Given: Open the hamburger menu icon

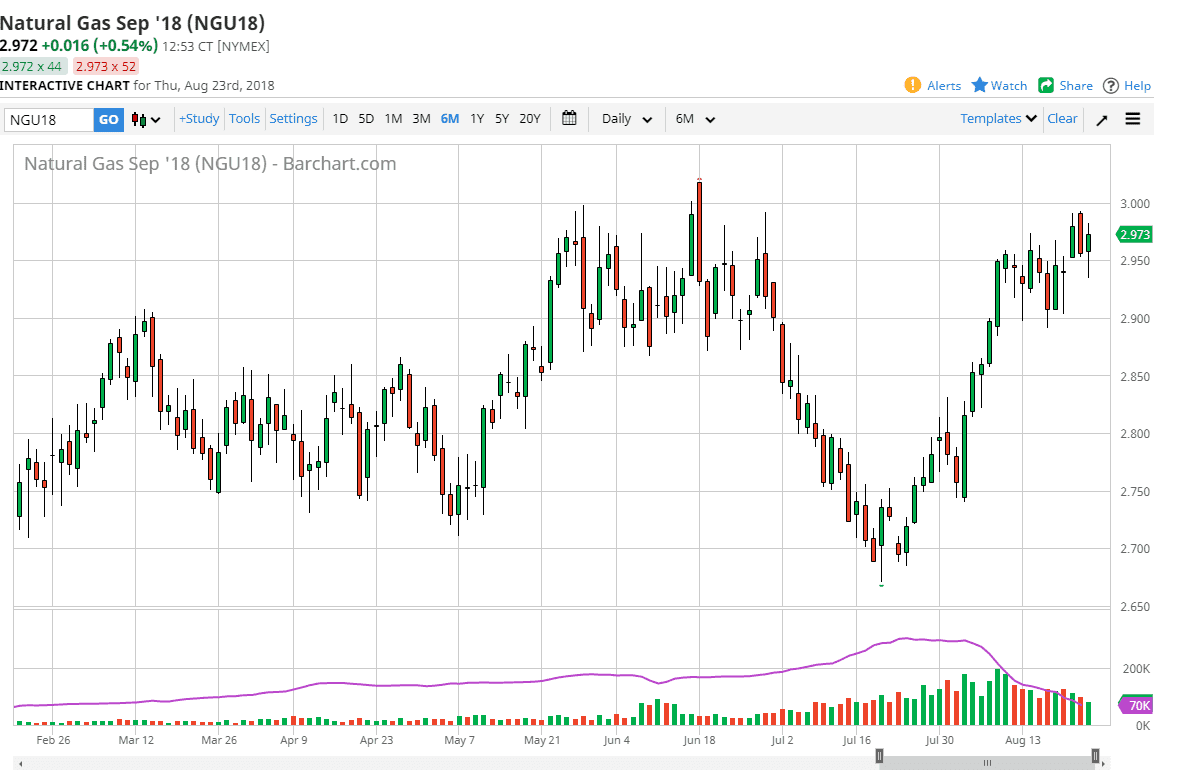Looking at the screenshot, I should point(1133,119).
